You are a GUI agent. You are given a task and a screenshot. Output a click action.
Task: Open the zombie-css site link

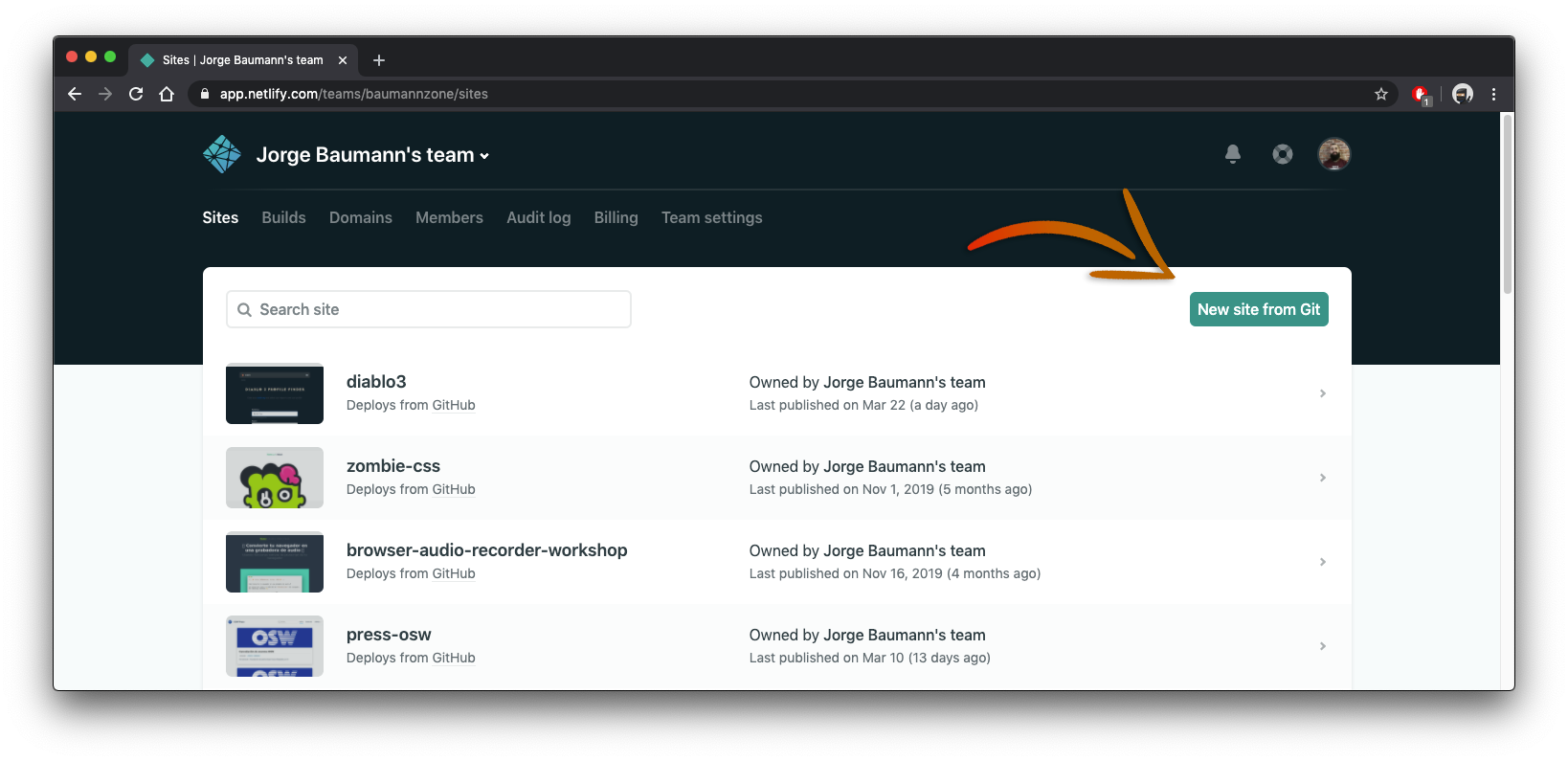pyautogui.click(x=393, y=466)
